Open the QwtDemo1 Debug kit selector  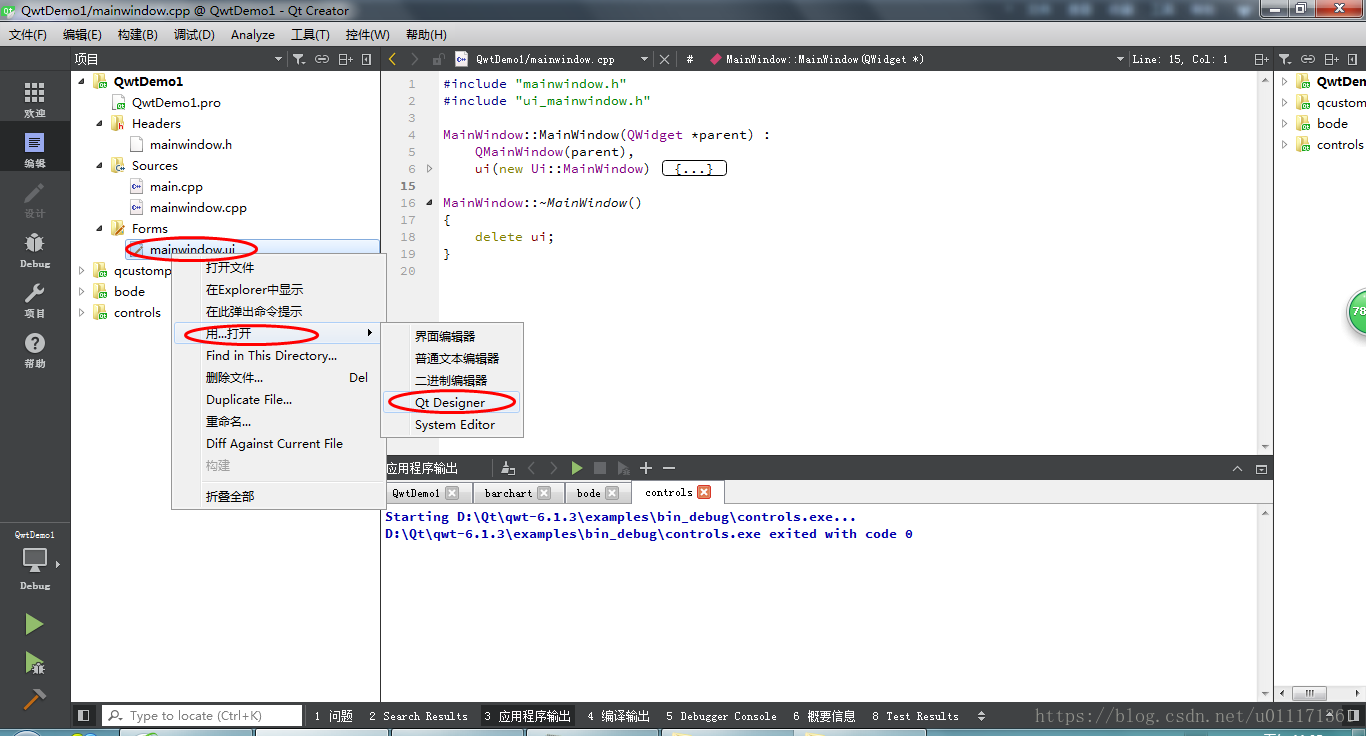pos(35,561)
